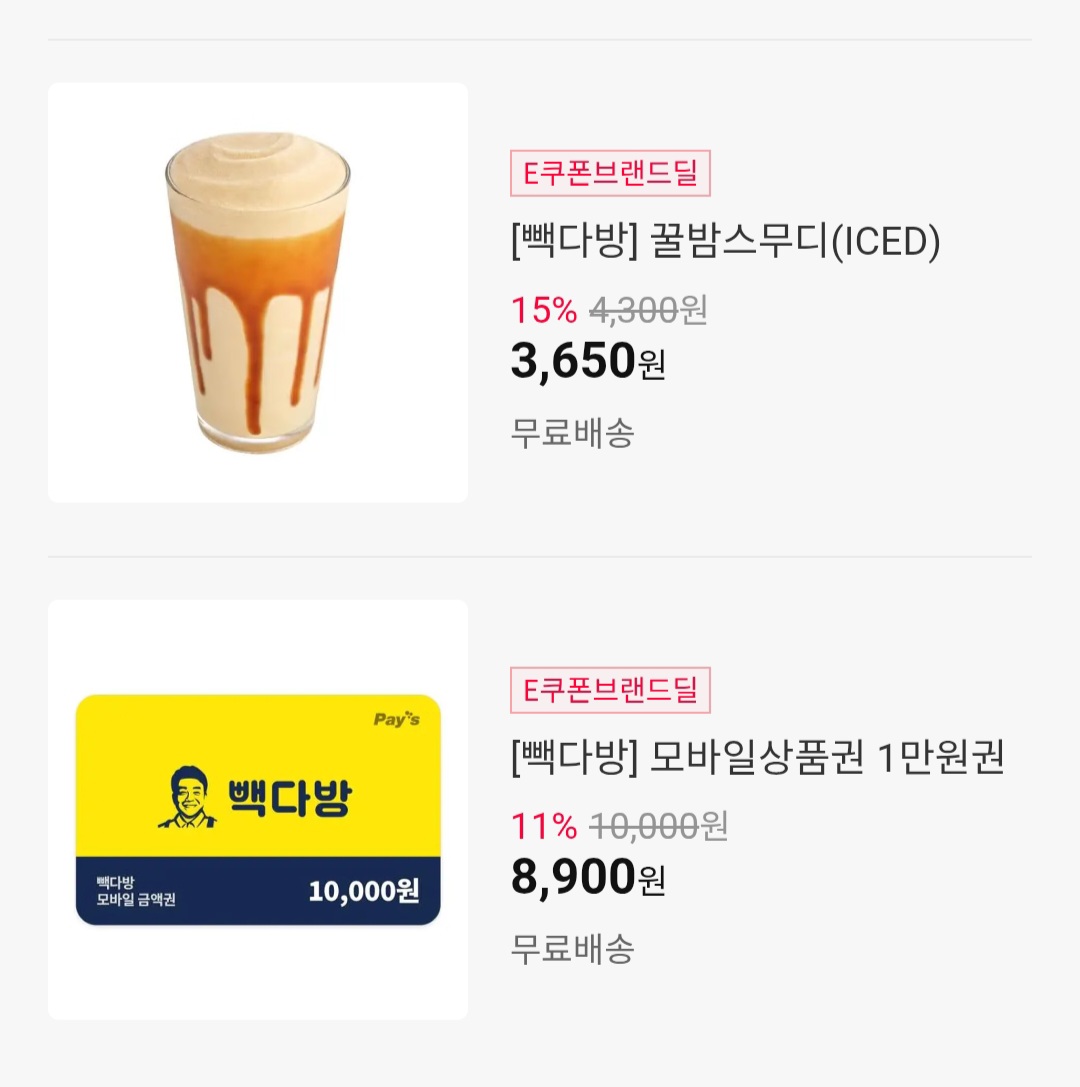Click the 15% discount rate label

coord(543,310)
